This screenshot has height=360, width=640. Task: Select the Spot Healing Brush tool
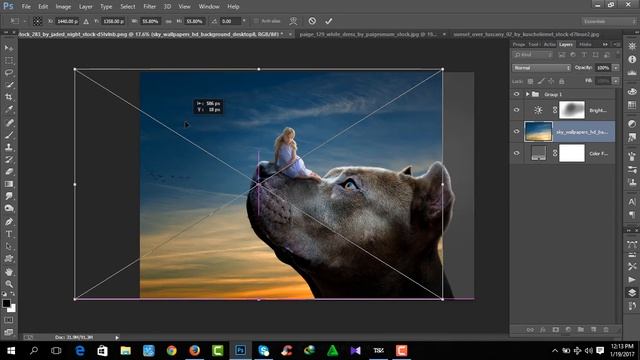coord(9,122)
